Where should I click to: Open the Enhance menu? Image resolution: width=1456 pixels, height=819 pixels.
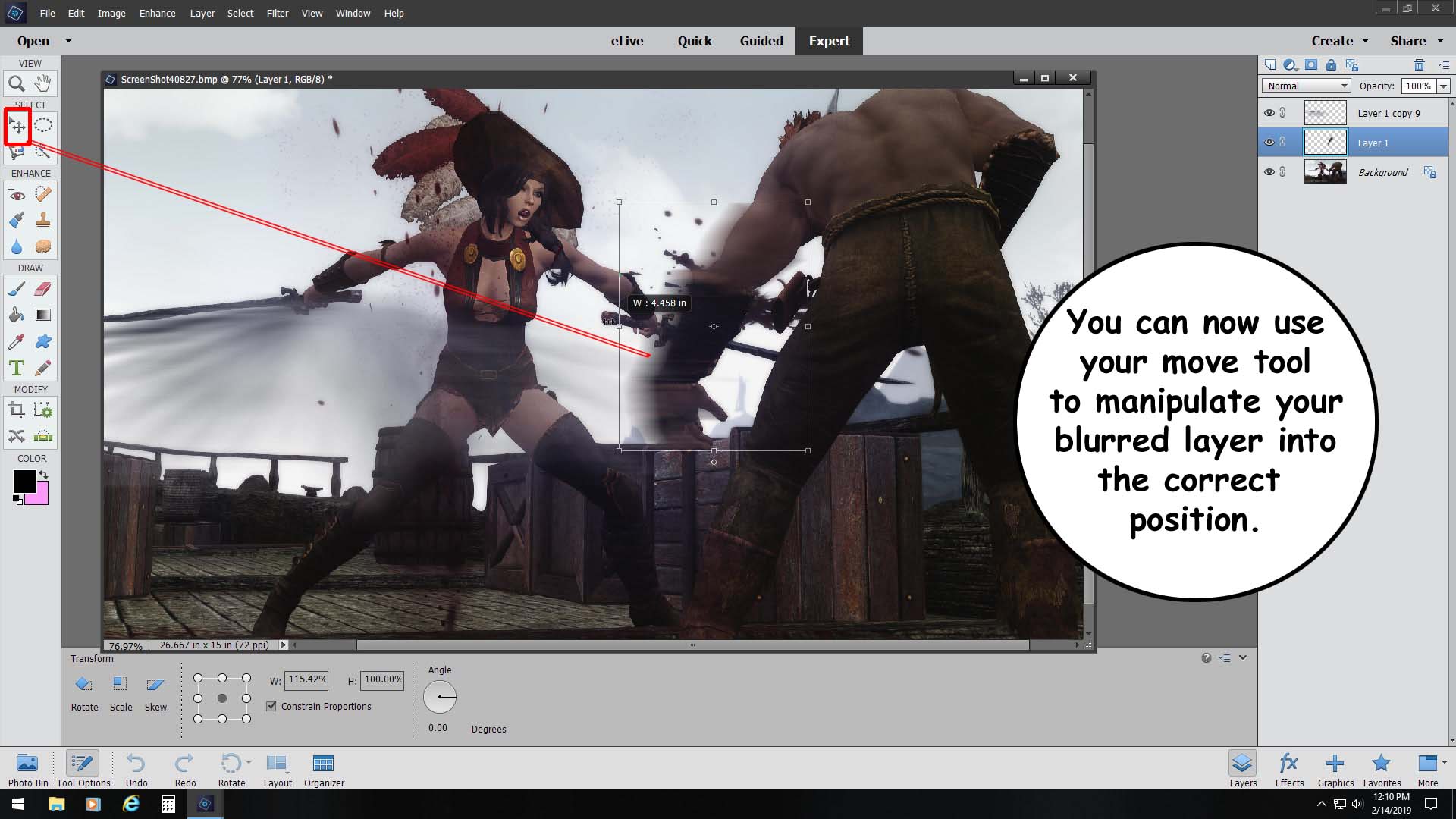pyautogui.click(x=157, y=13)
